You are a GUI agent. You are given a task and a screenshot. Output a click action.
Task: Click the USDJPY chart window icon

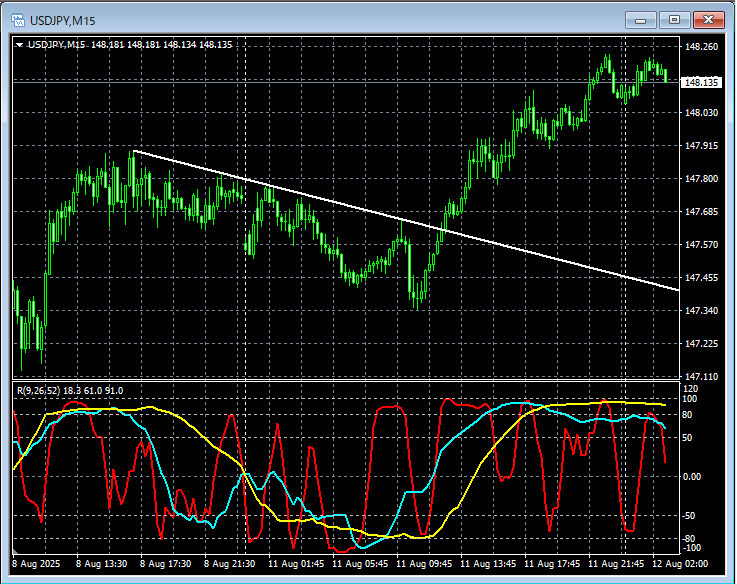tap(18, 20)
